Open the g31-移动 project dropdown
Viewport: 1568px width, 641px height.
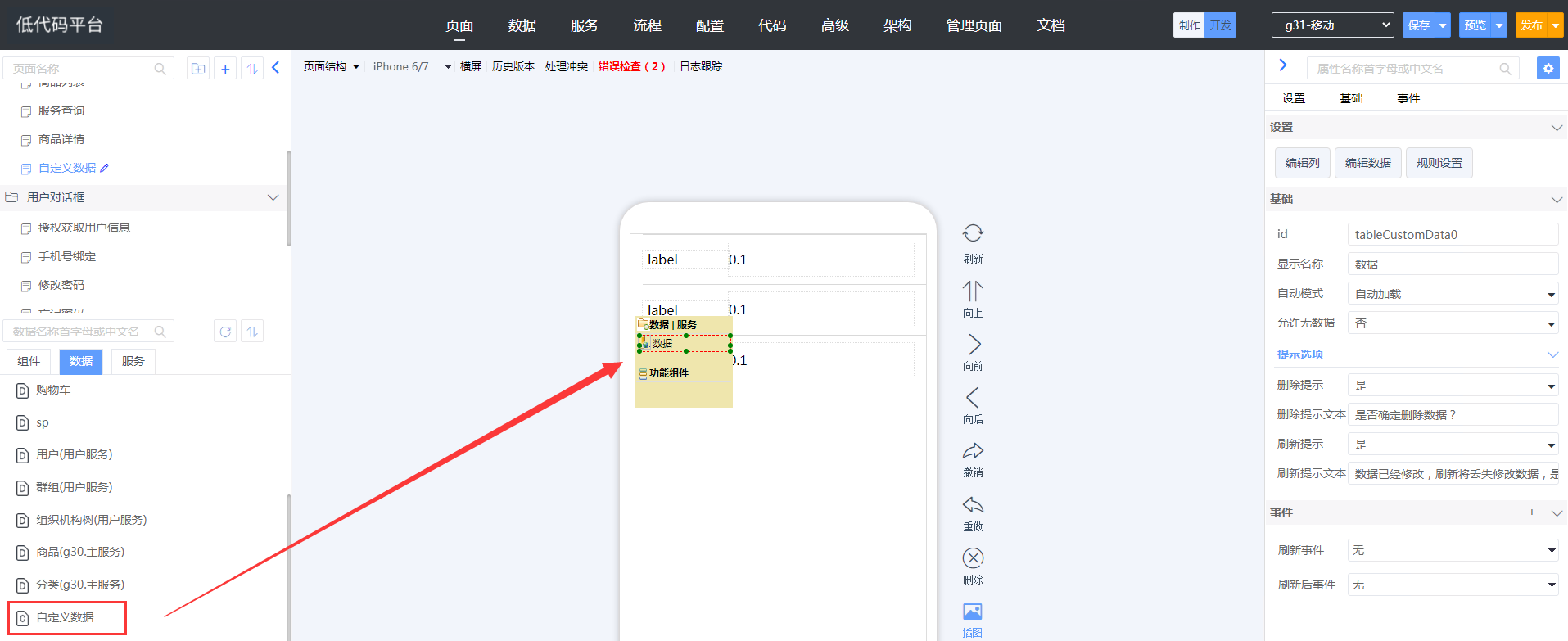click(x=1332, y=25)
